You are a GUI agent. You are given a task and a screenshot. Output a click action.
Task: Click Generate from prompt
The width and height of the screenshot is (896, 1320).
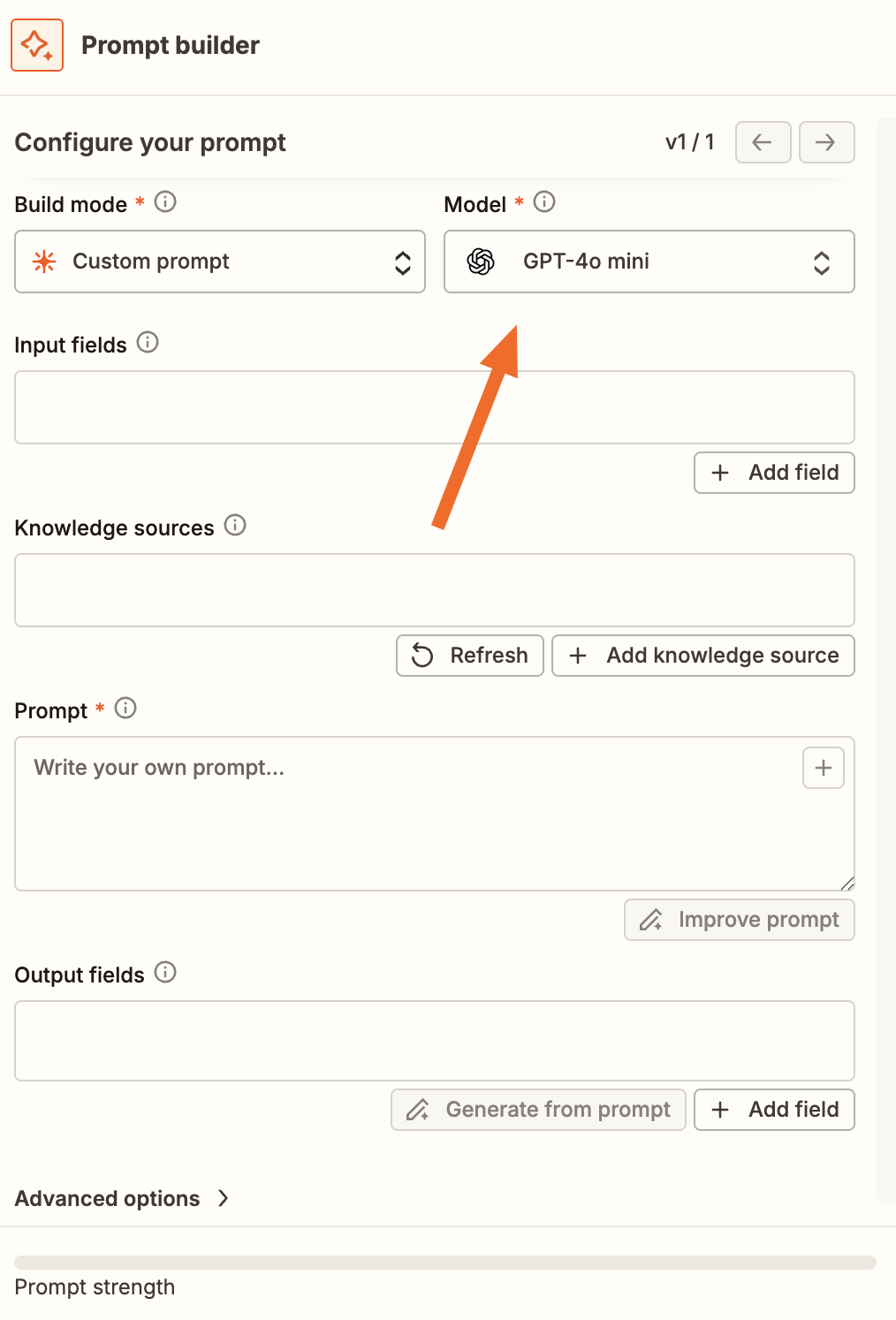[538, 1109]
